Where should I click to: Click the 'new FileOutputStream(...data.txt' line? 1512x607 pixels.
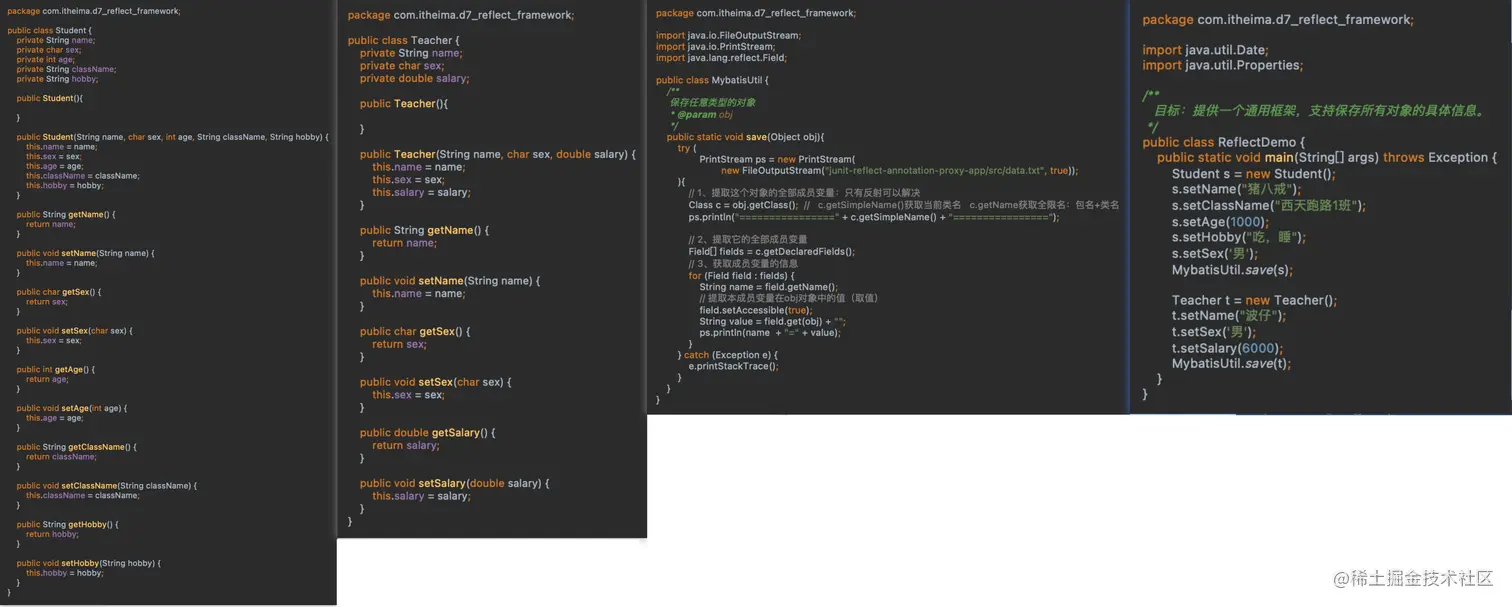click(899, 170)
